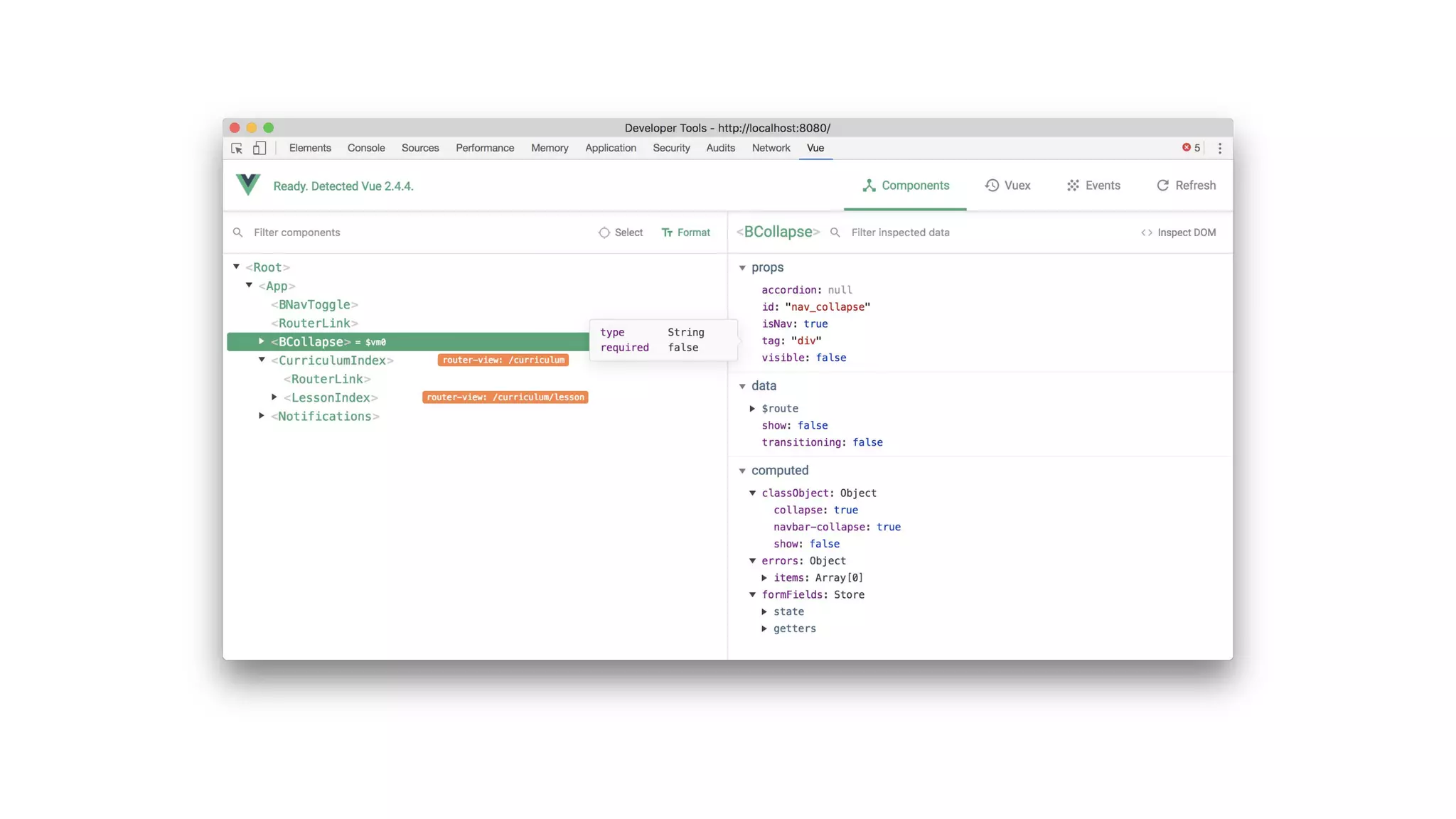Click the Refresh icon
1456x819 pixels.
click(x=1162, y=186)
